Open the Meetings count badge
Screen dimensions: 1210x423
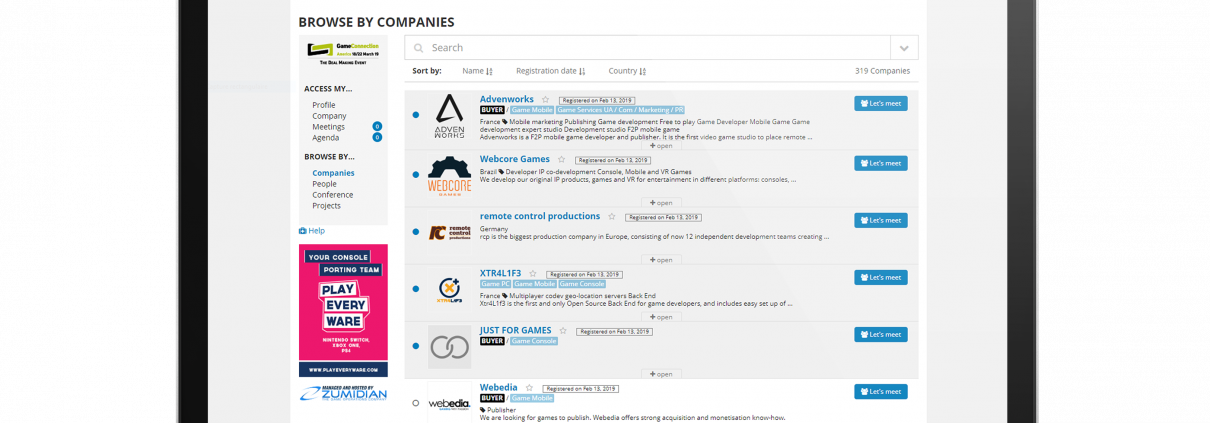coord(377,127)
